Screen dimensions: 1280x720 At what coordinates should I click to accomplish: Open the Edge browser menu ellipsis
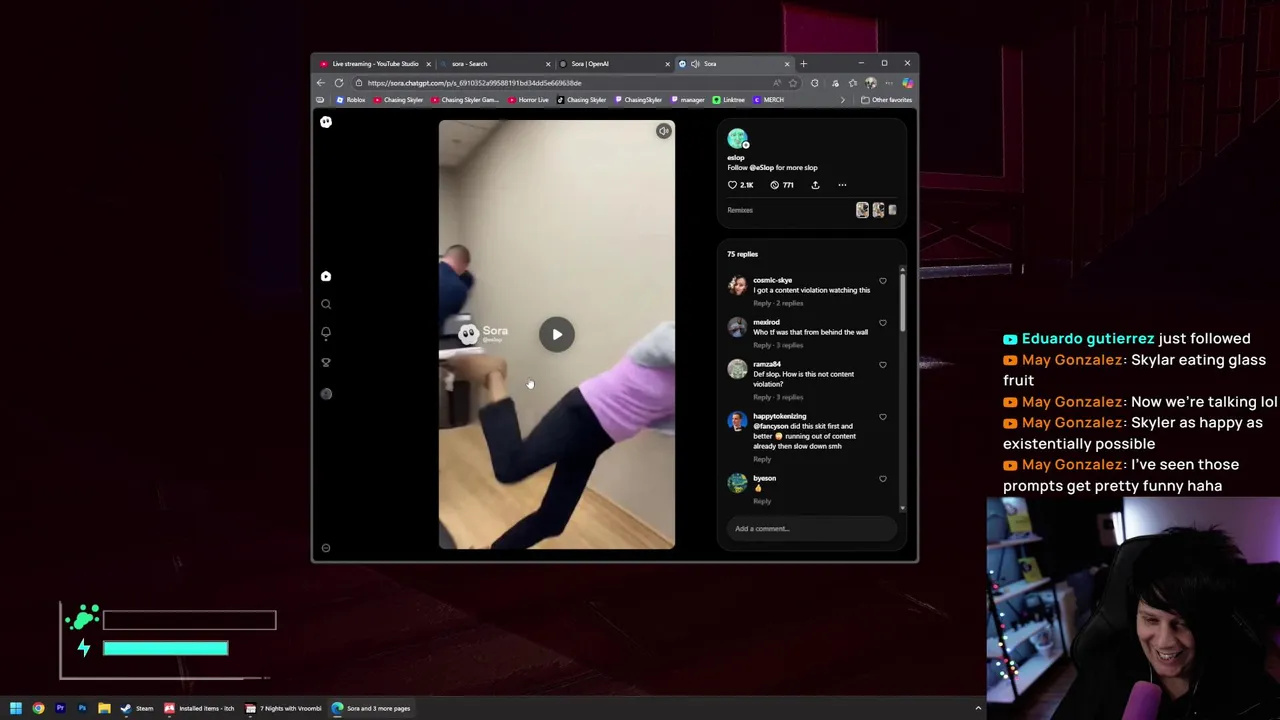[889, 83]
